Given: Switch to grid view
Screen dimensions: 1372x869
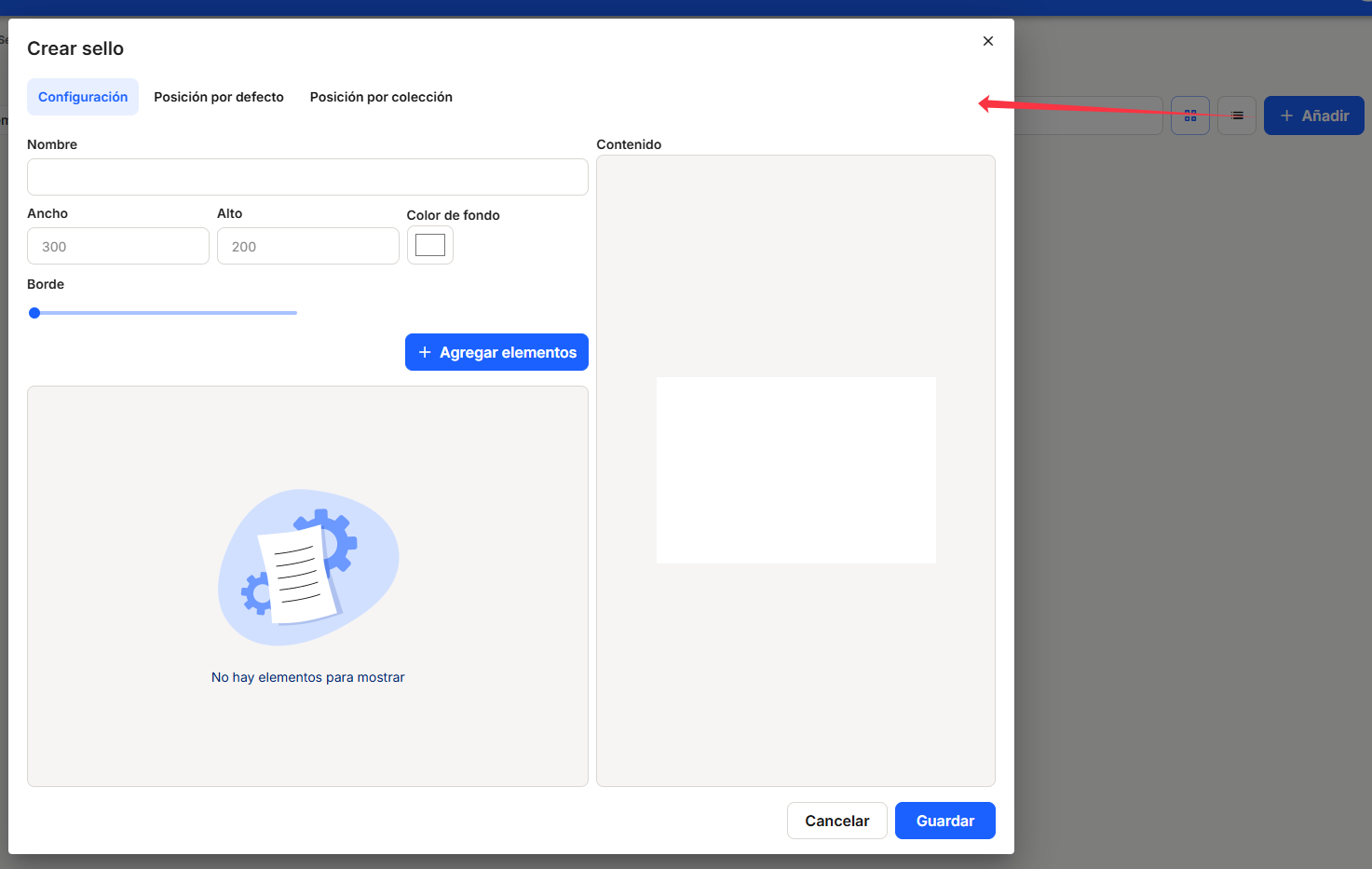Looking at the screenshot, I should (1189, 115).
